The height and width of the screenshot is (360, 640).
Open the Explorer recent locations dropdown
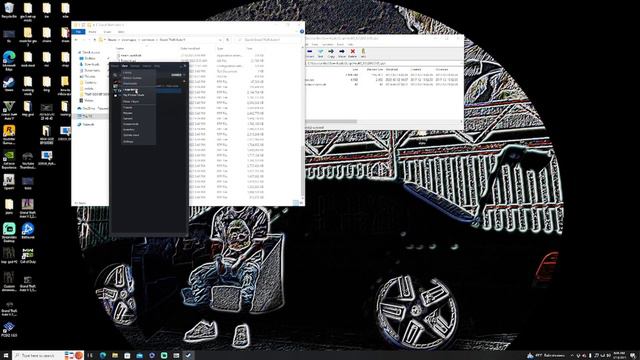pos(89,40)
